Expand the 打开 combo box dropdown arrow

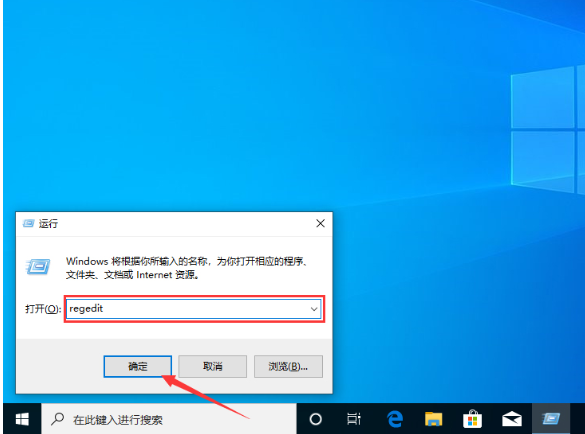[314, 309]
